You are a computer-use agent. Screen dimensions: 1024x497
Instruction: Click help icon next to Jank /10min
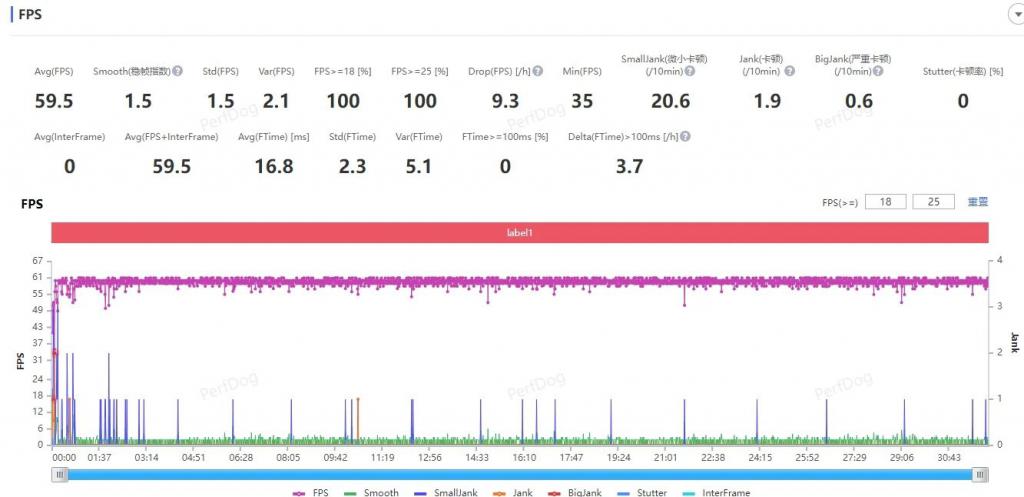(790, 71)
